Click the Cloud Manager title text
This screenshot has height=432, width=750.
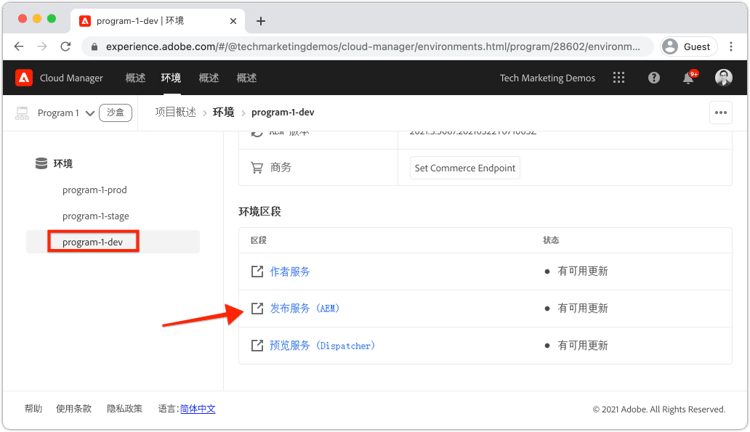coord(71,78)
